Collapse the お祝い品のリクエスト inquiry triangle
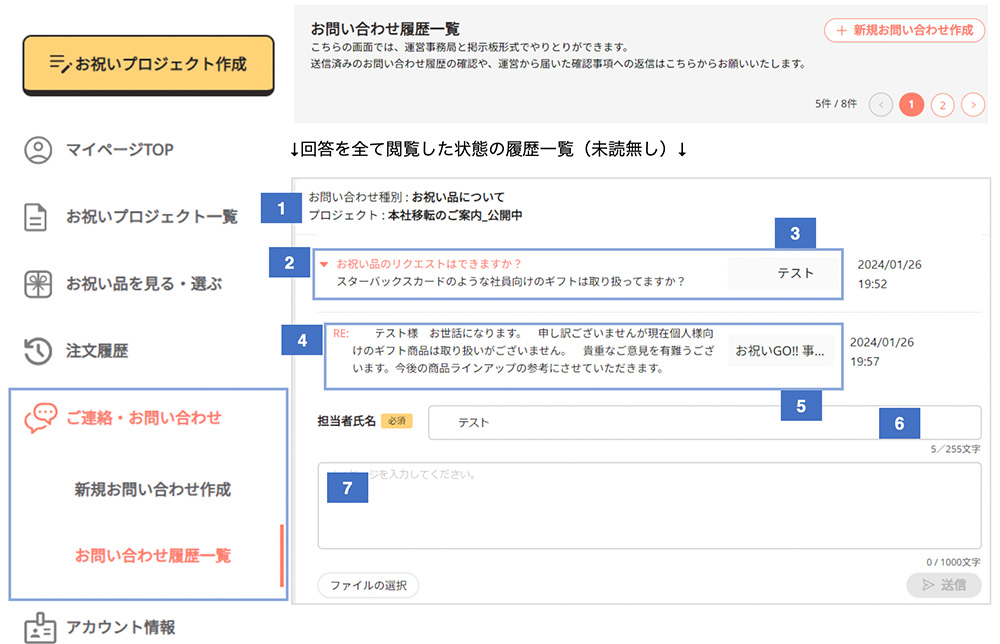 point(324,265)
